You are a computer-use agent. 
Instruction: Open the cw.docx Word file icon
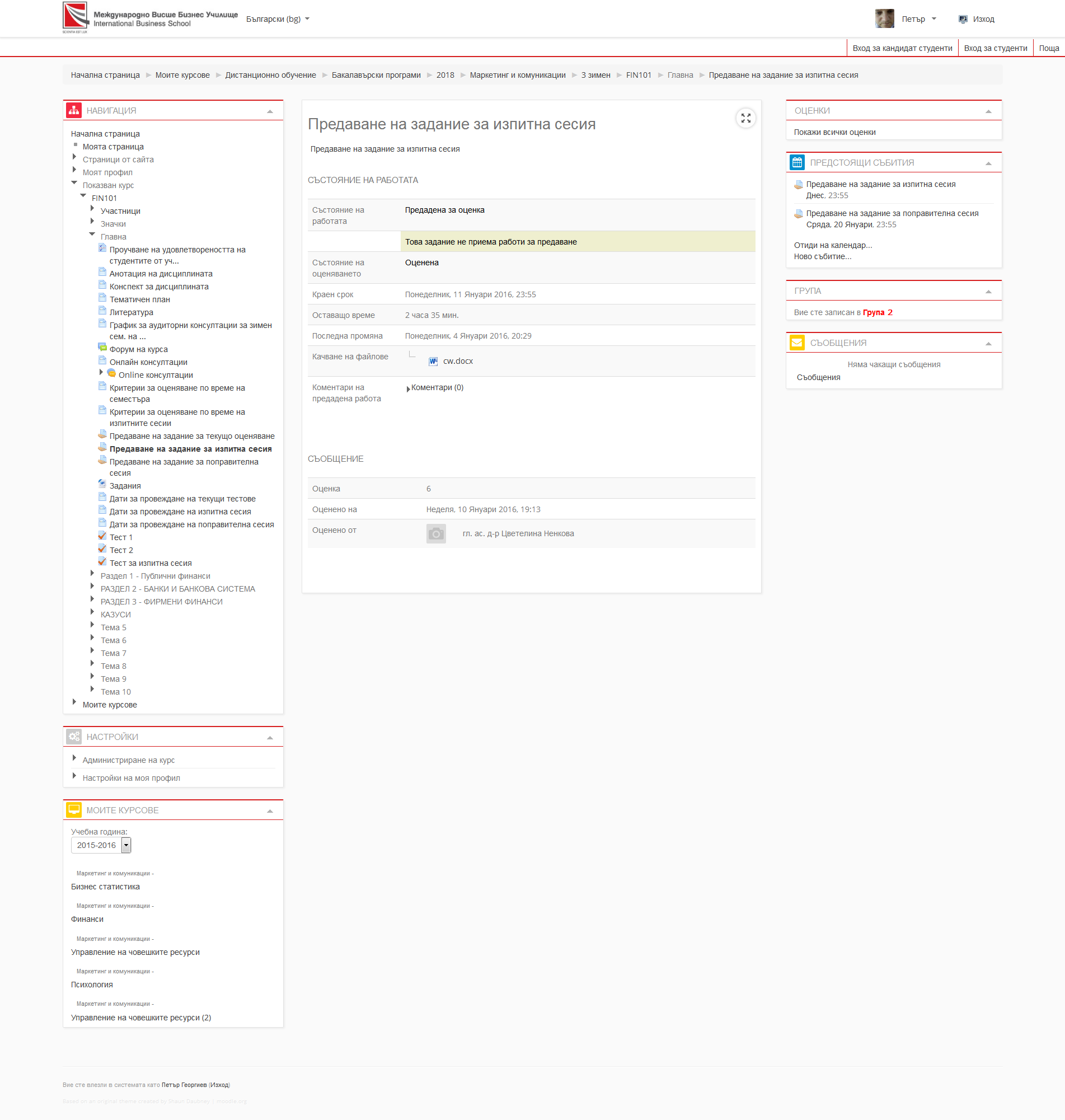(433, 362)
